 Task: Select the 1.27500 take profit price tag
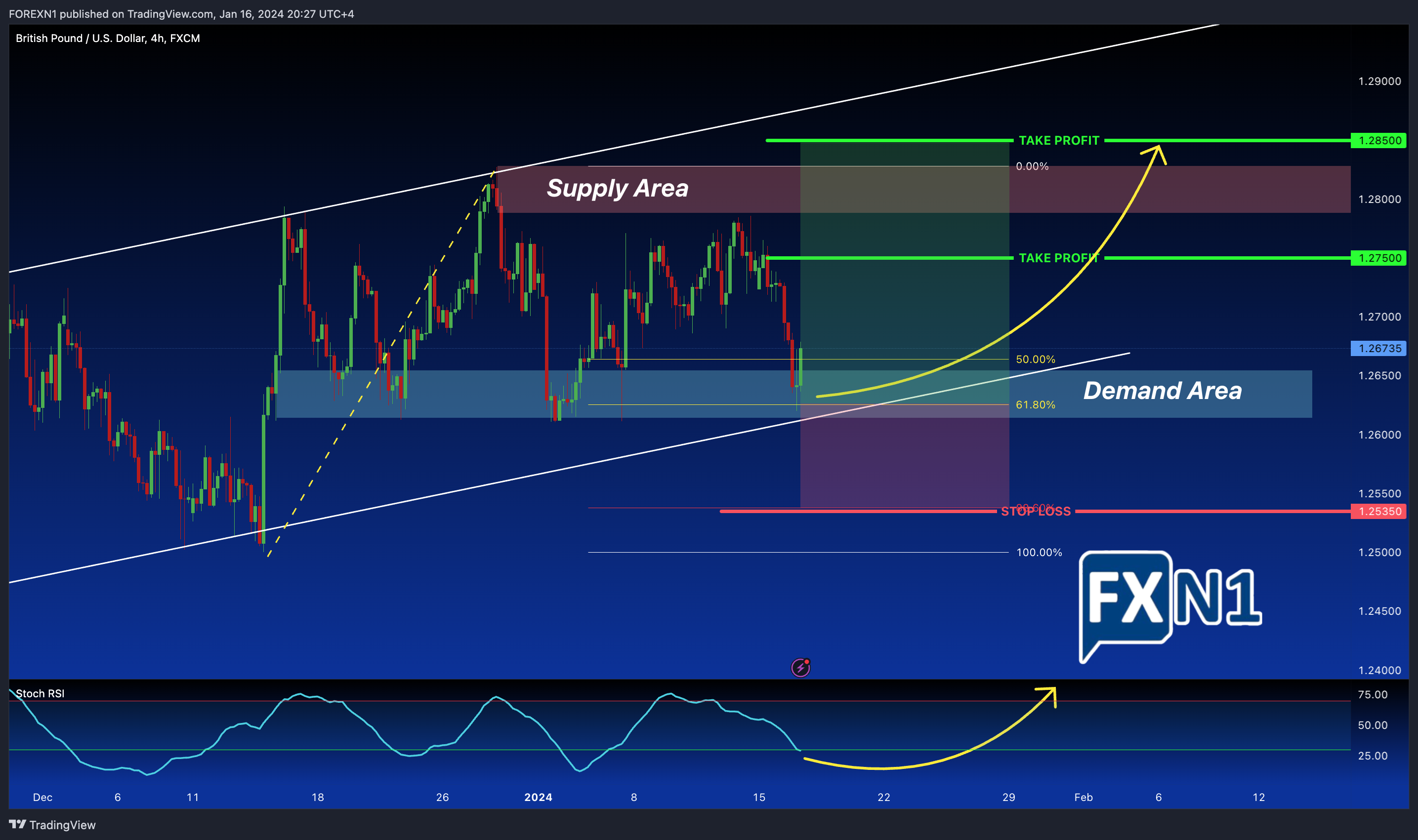tap(1378, 258)
